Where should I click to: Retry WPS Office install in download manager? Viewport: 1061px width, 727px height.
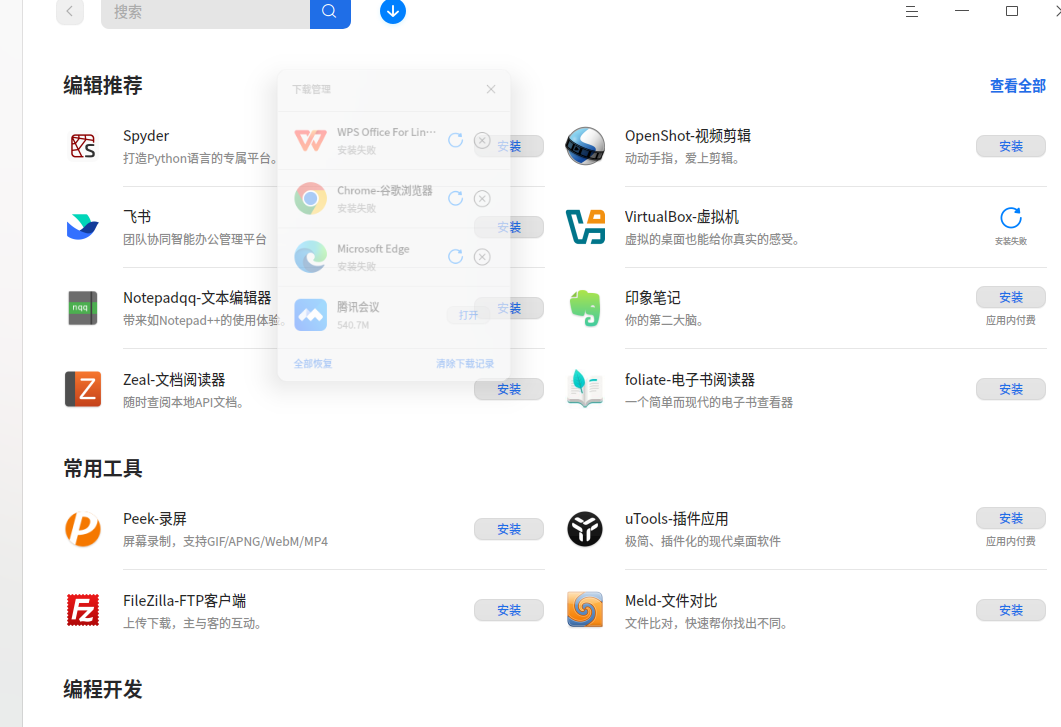pos(455,140)
